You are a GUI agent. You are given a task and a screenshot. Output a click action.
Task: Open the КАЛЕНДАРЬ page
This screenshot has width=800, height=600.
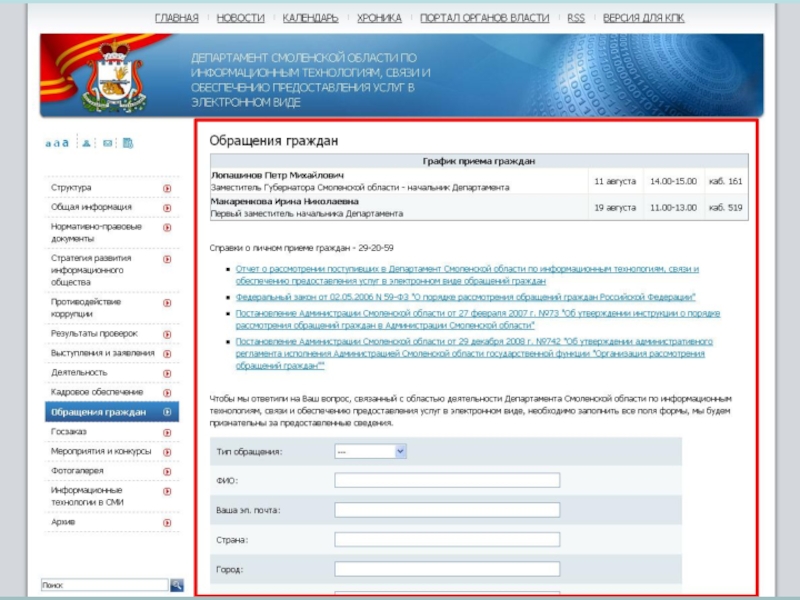pyautogui.click(x=310, y=18)
